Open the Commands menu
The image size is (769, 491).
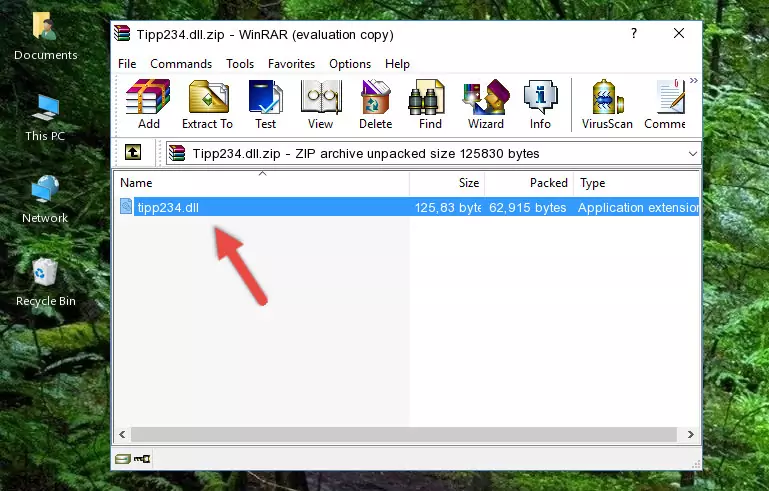point(181,64)
